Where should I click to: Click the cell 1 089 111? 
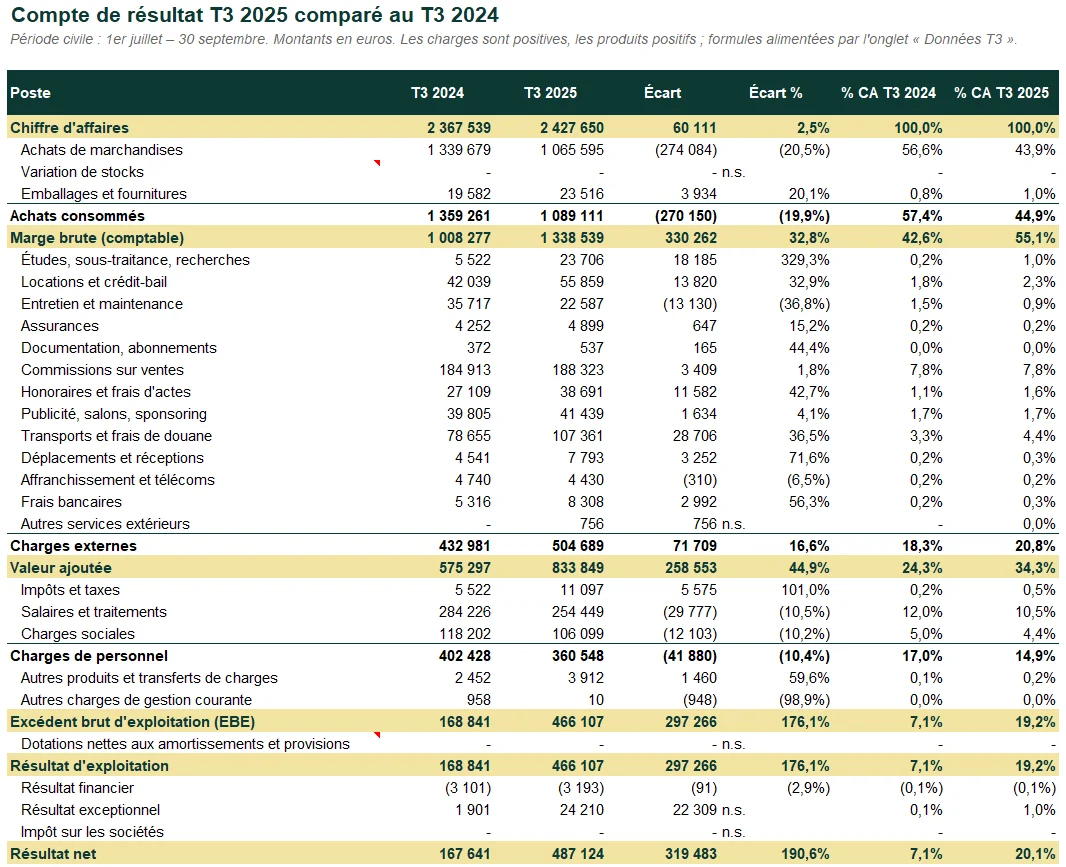pos(572,216)
